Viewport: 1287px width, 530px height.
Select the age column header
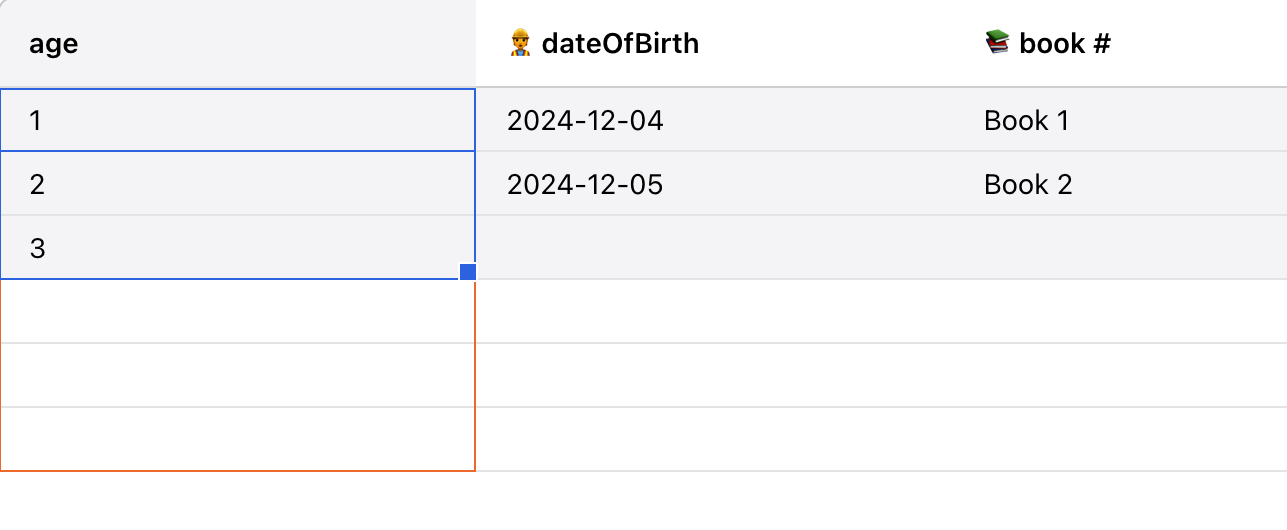pyautogui.click(x=54, y=44)
